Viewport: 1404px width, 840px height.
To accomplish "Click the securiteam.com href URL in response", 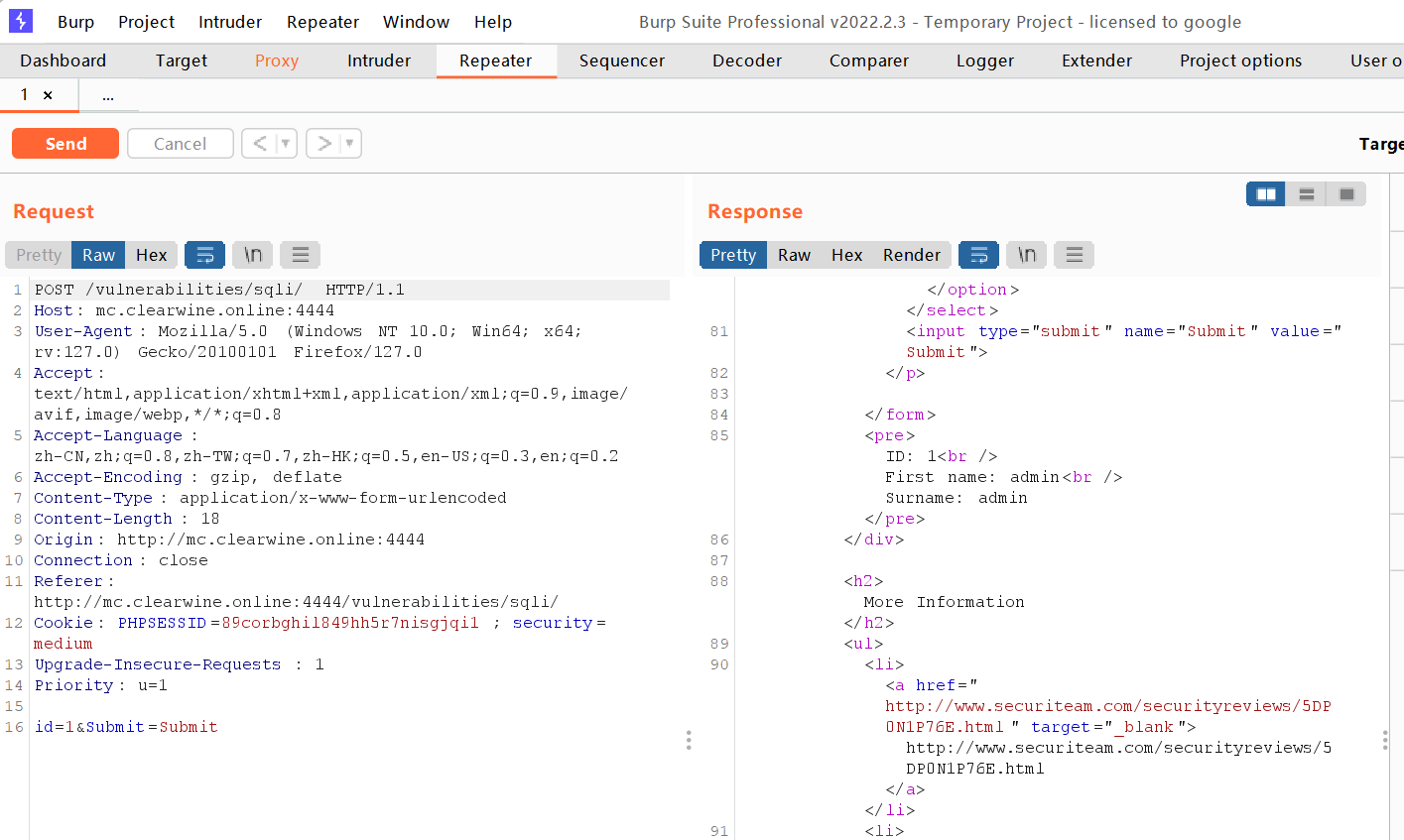I will [1108, 716].
